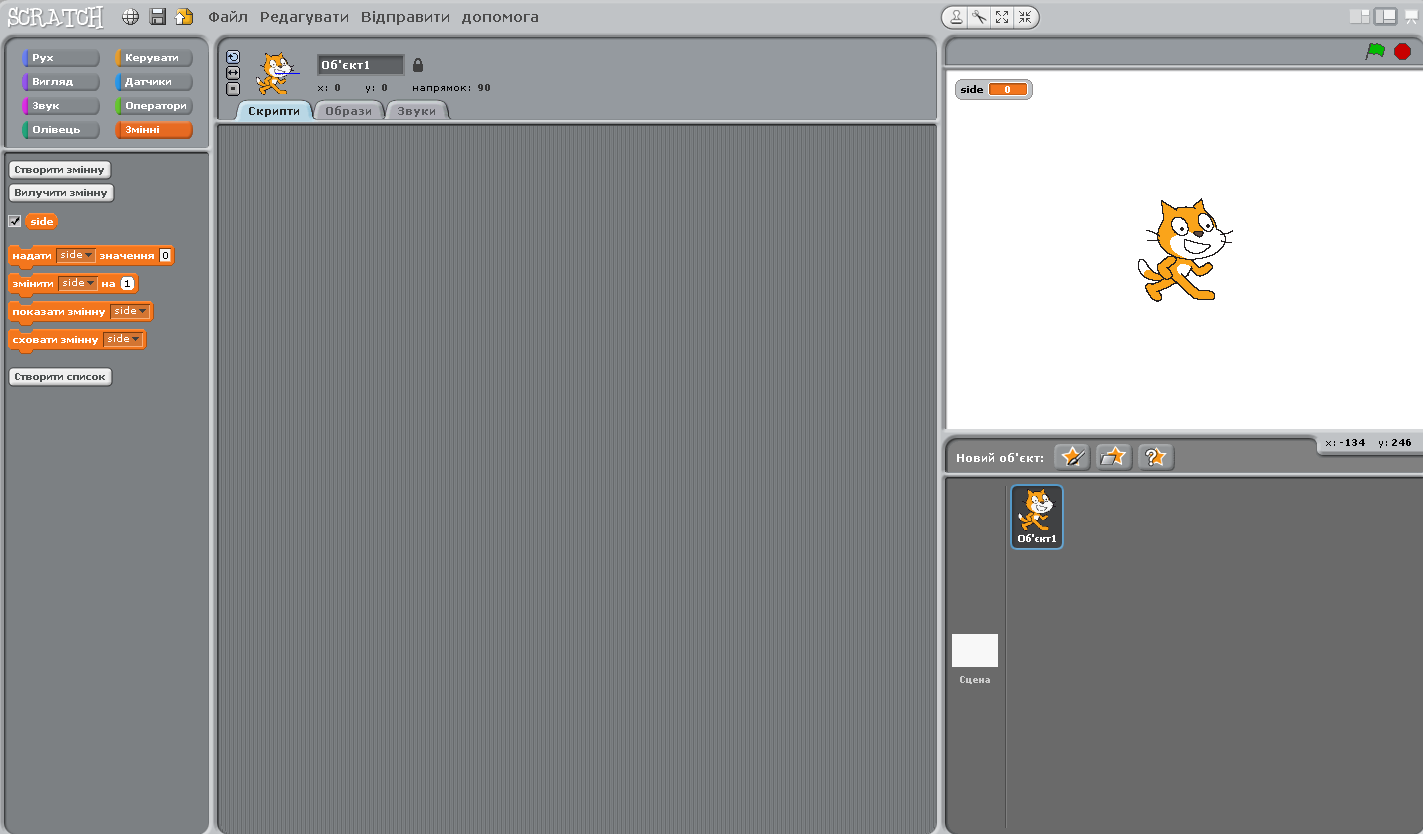Select the Датчики block category
1423x834 pixels.
tap(154, 82)
